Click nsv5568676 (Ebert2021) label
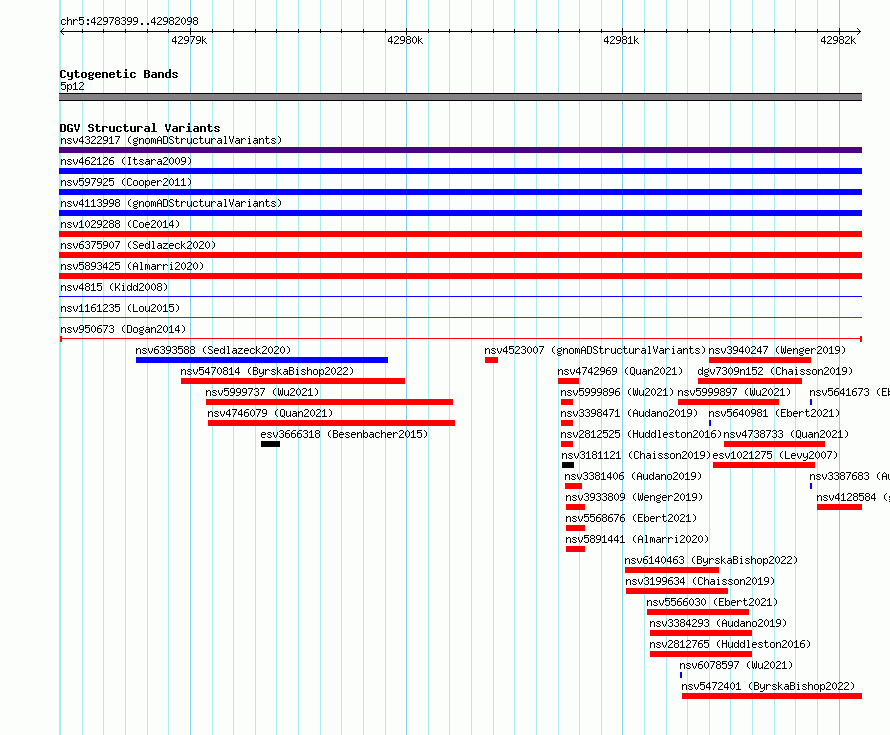The width and height of the screenshot is (890, 735). pos(631,518)
